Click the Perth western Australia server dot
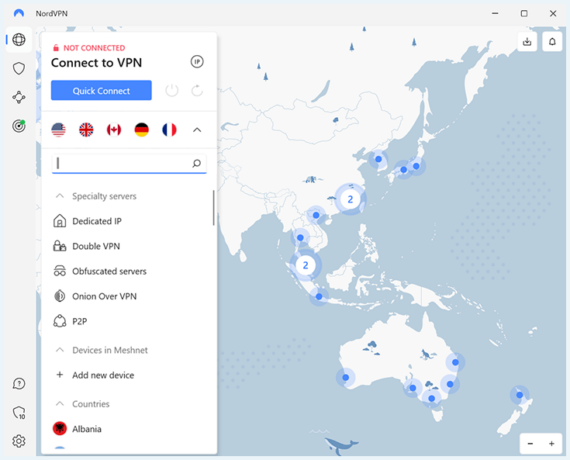The image size is (570, 460). (x=346, y=377)
